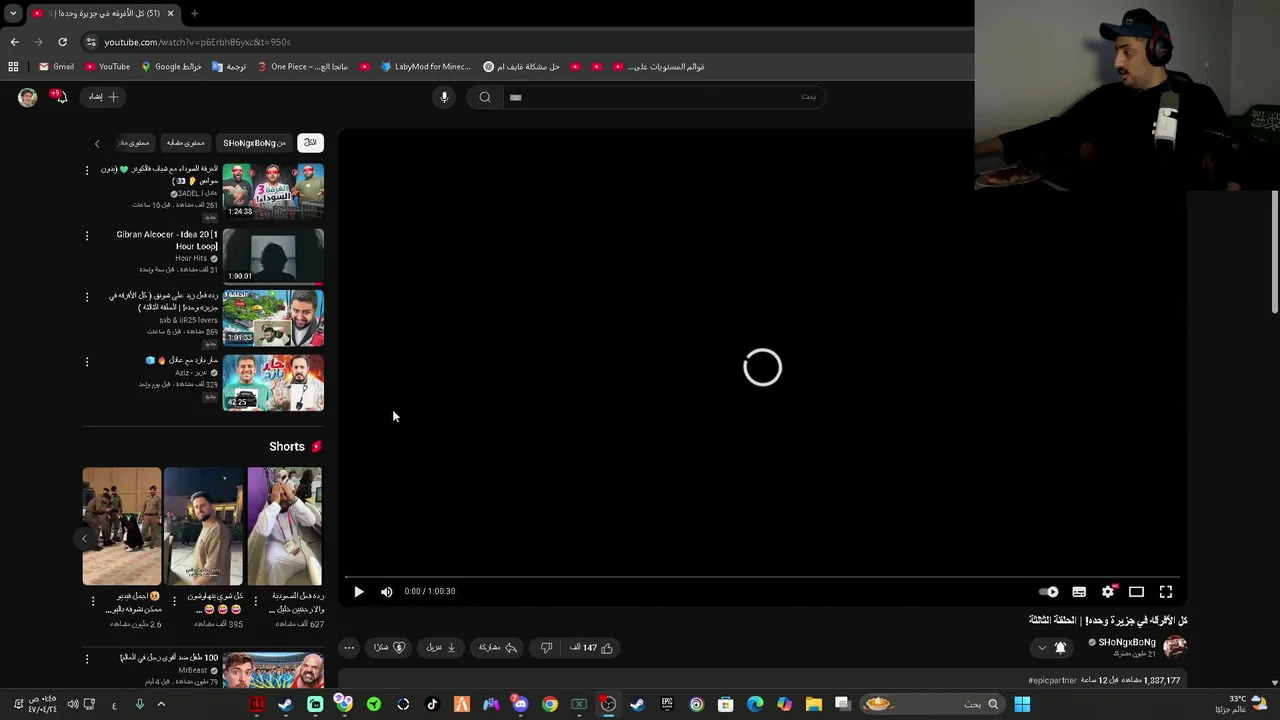This screenshot has height=720, width=1280.
Task: Open the Create plus button
Action: coord(104,97)
